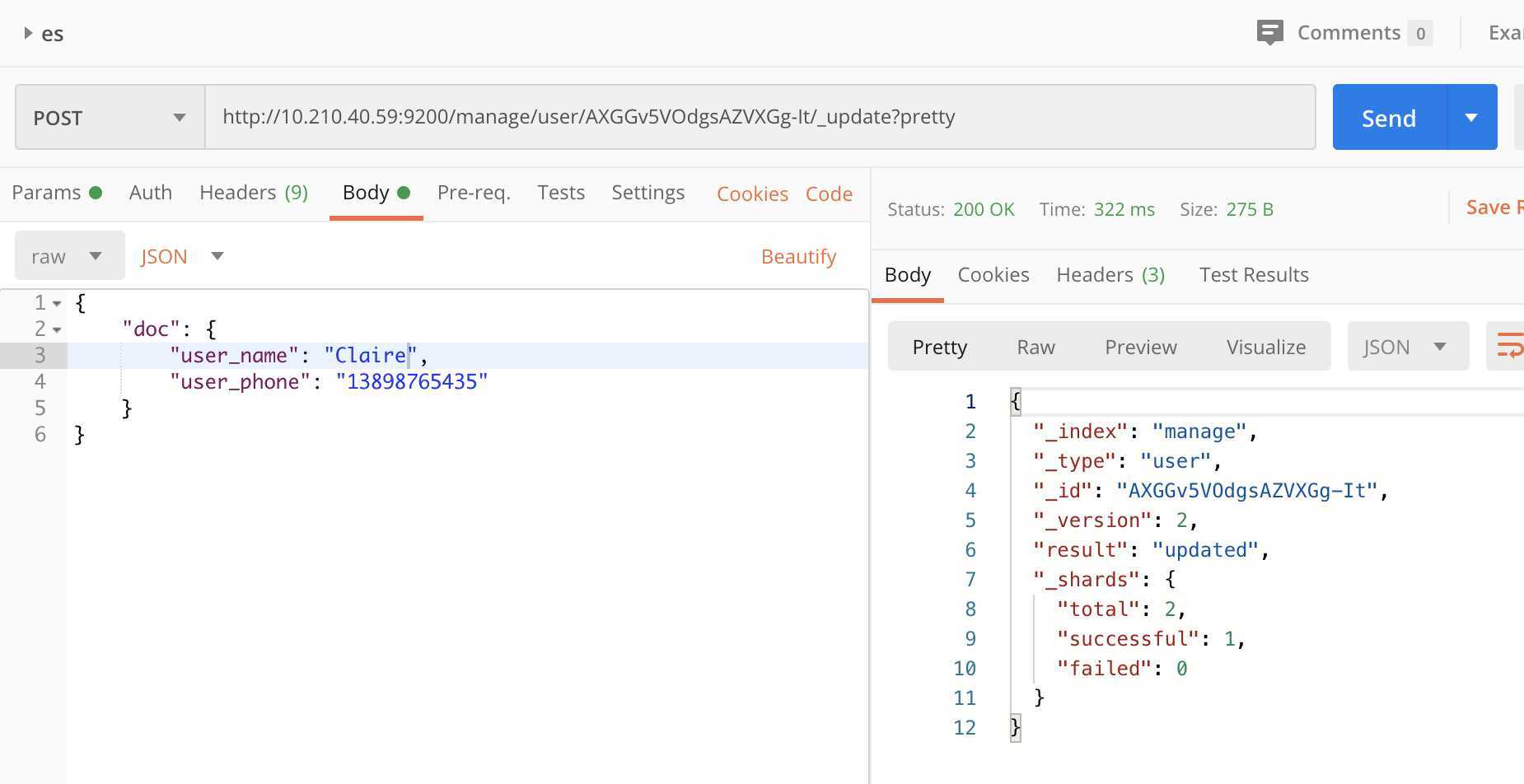Click the 322 ms time value
The width and height of the screenshot is (1524, 784).
pyautogui.click(x=1124, y=209)
